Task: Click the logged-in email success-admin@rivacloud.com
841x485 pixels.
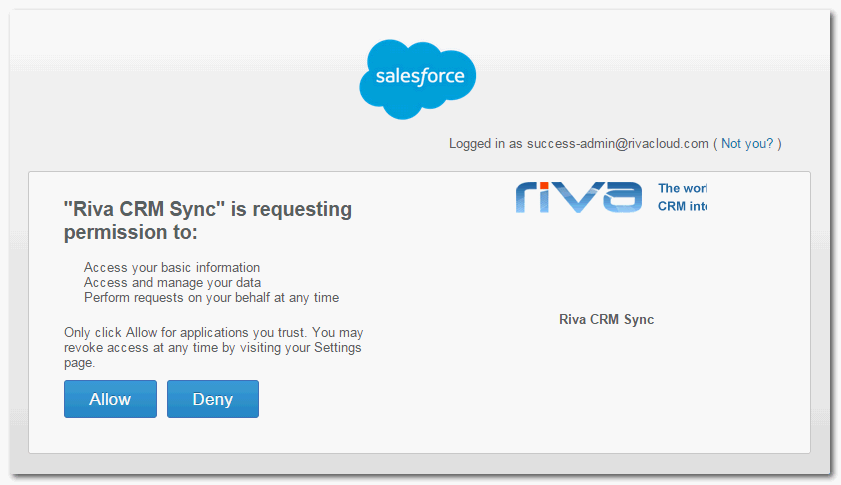Action: coord(617,144)
